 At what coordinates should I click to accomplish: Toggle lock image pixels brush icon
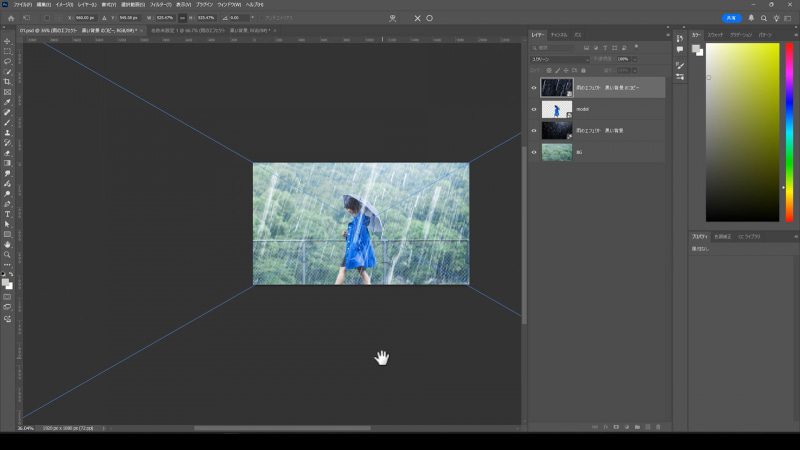point(558,70)
